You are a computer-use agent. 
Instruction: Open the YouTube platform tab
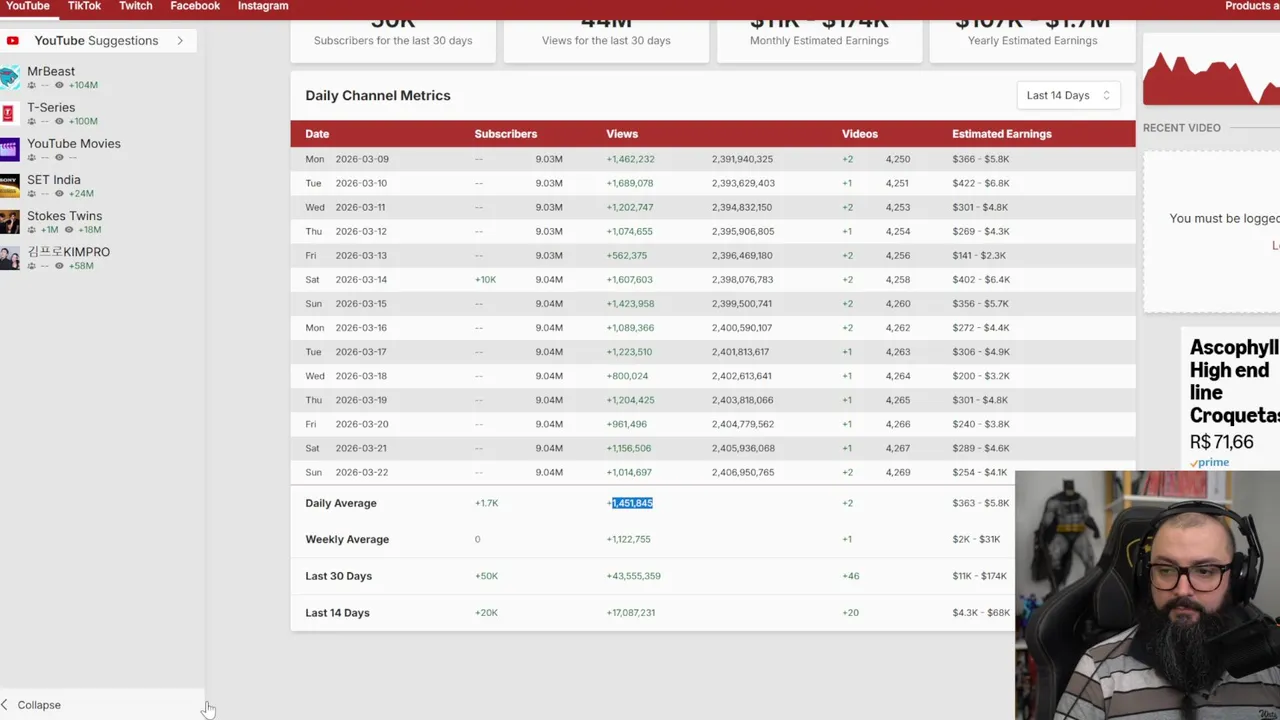(x=28, y=6)
